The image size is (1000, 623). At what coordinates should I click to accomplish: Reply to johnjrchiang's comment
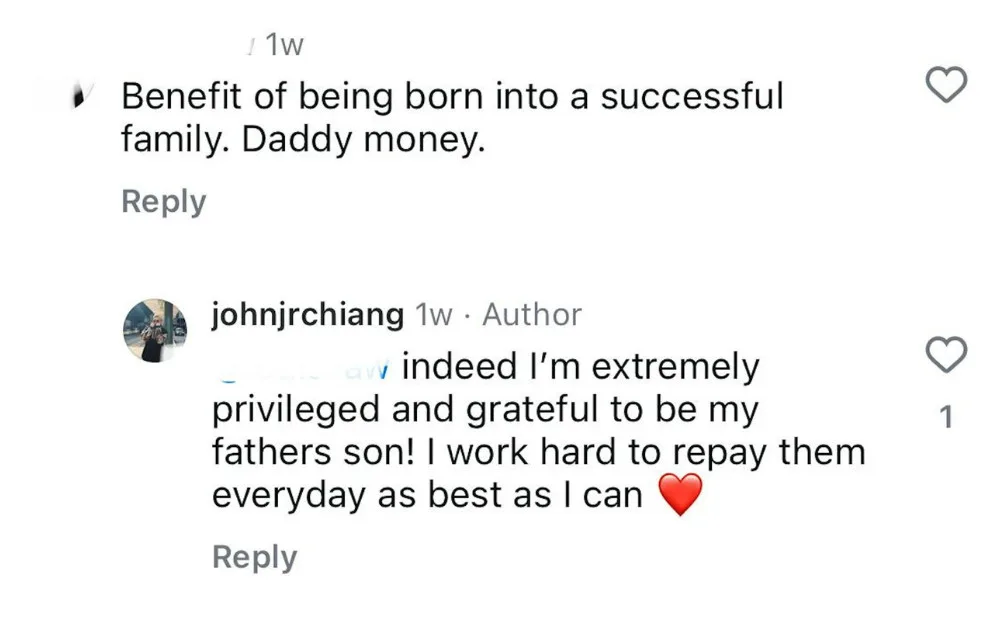(254, 557)
